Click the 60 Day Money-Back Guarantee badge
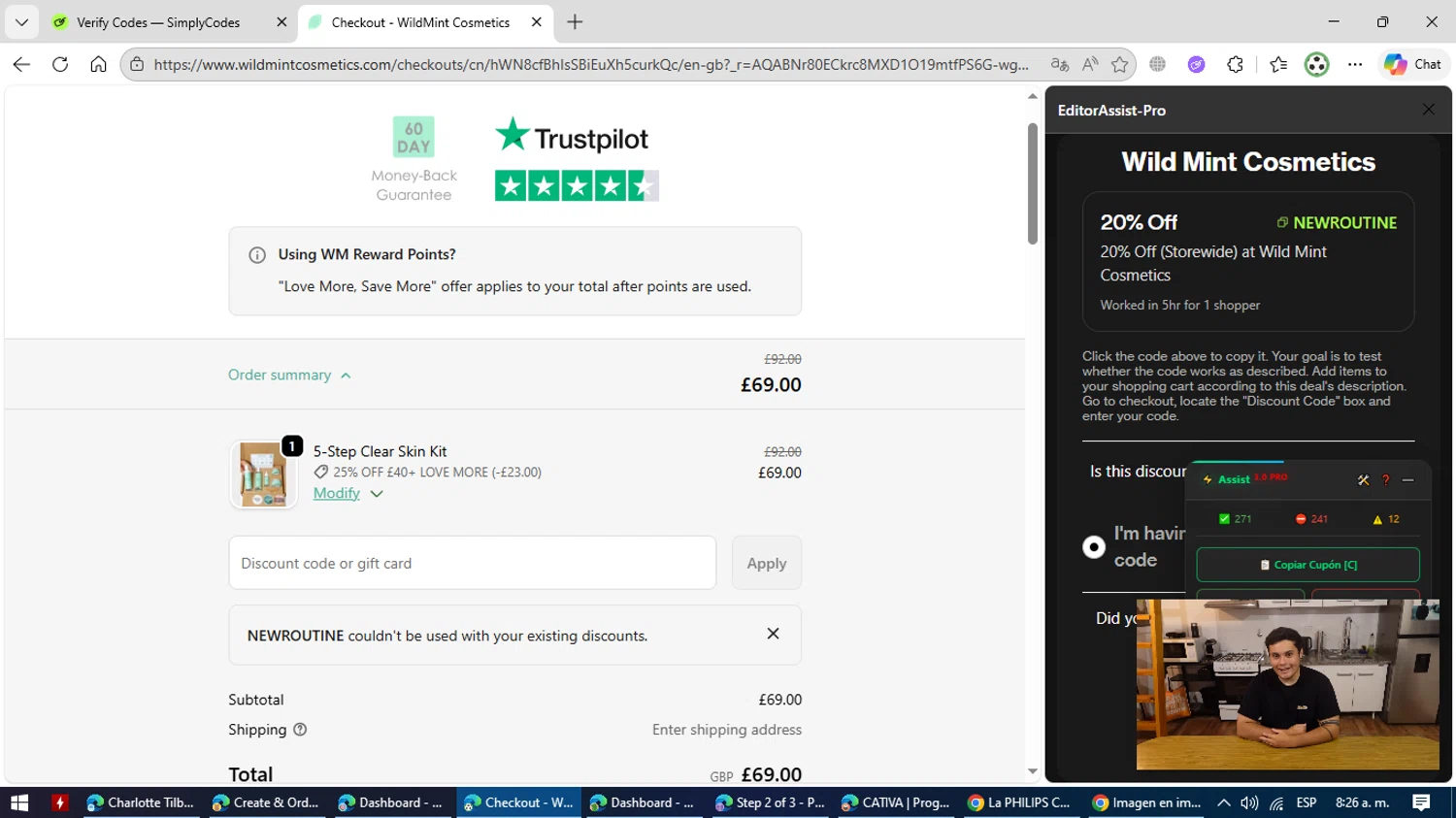 pyautogui.click(x=414, y=159)
